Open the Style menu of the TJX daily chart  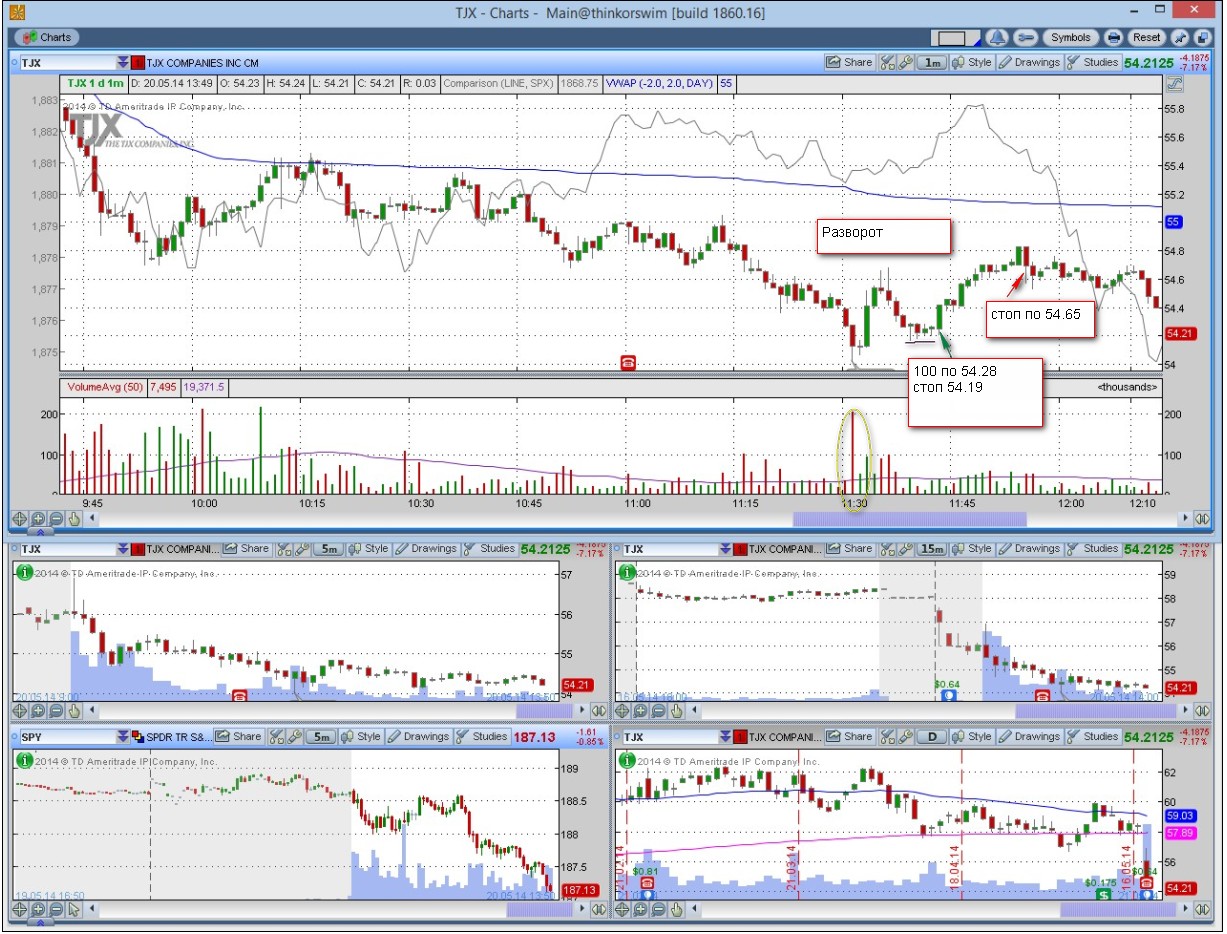tap(971, 737)
